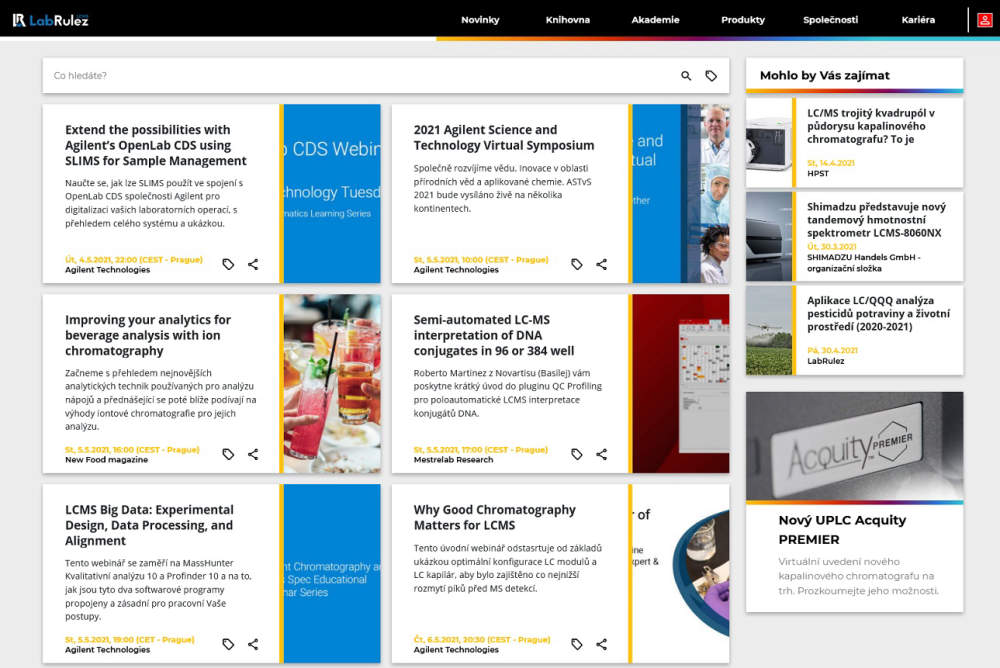Image resolution: width=1000 pixels, height=668 pixels.
Task: Click the cocktail drinks thumbnail image
Action: [x=332, y=383]
